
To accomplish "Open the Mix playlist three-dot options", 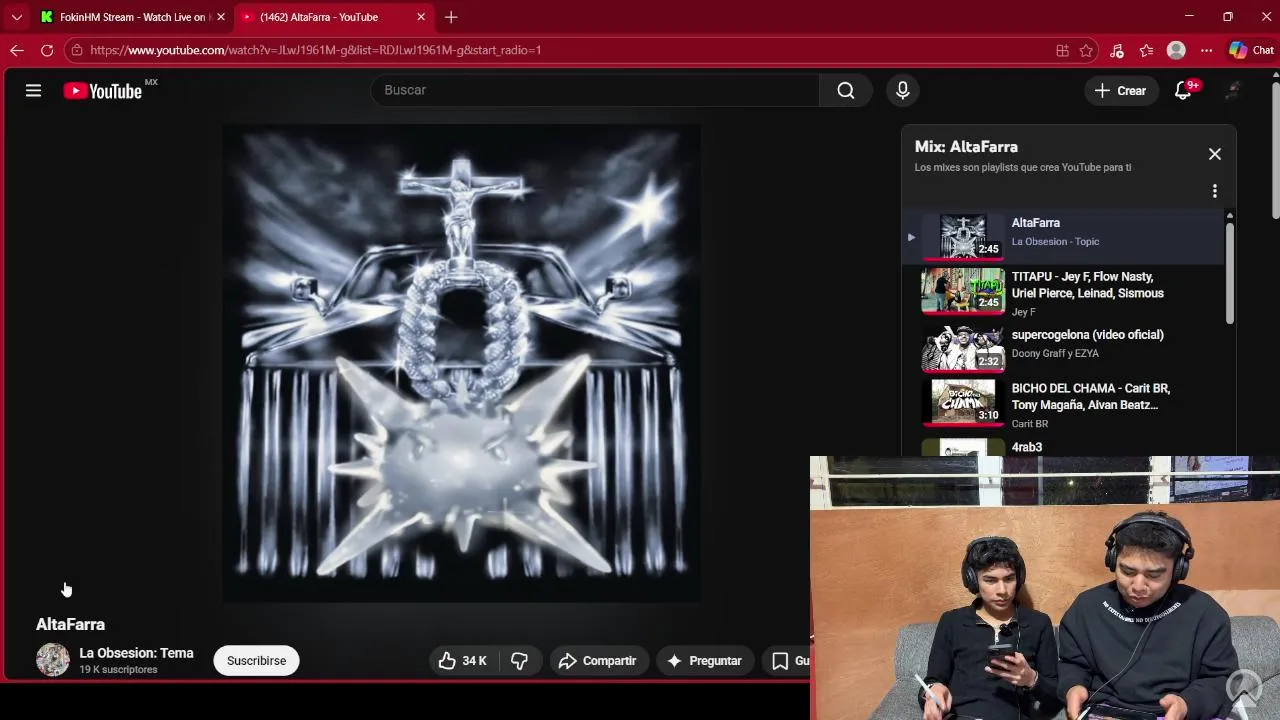I will 1215,191.
